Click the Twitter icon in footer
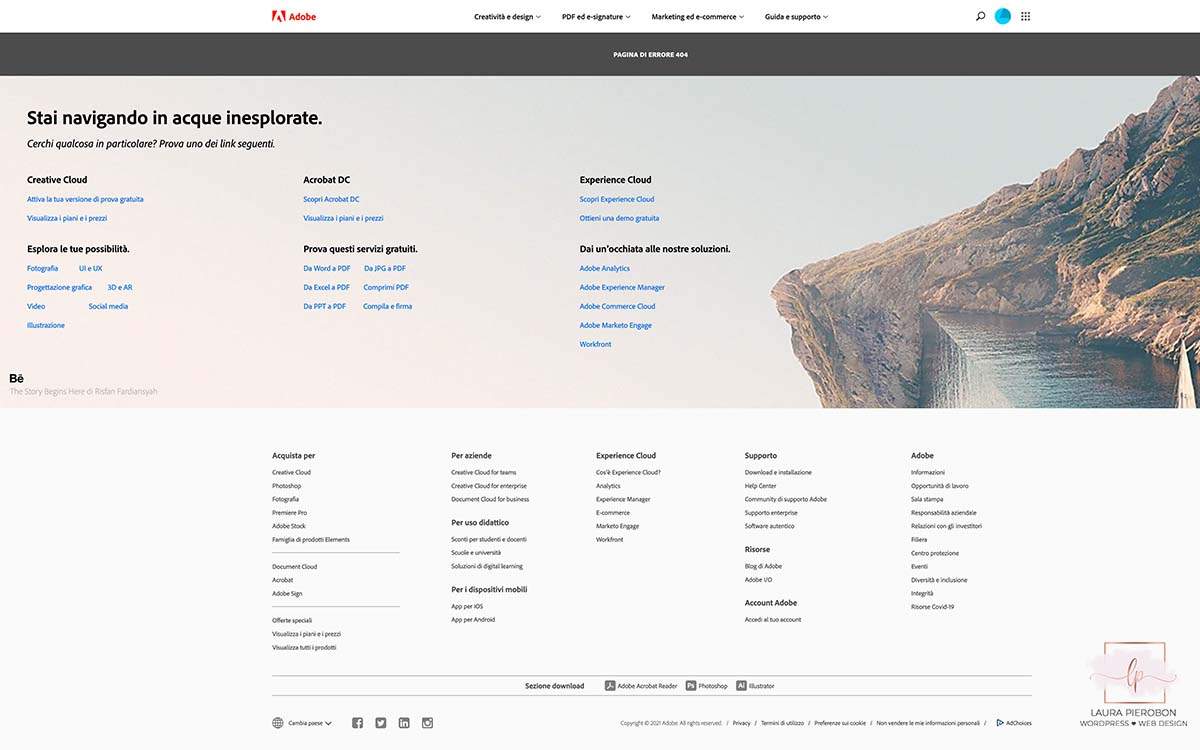This screenshot has width=1200, height=750. coord(381,723)
